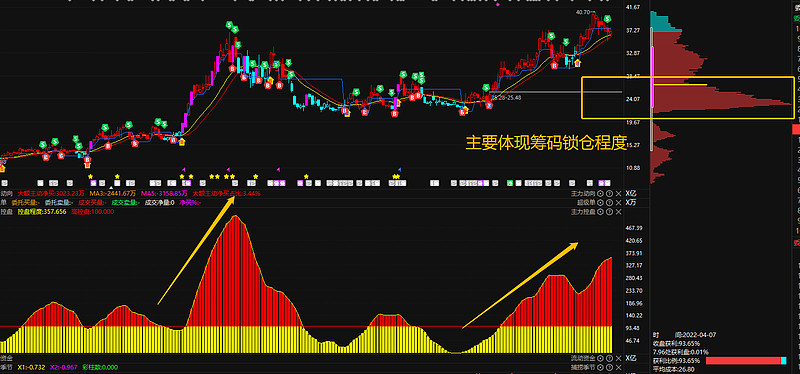Viewport: 800px width, 374px height.
Task: Click the 40.70 high price label
Action: [x=582, y=12]
